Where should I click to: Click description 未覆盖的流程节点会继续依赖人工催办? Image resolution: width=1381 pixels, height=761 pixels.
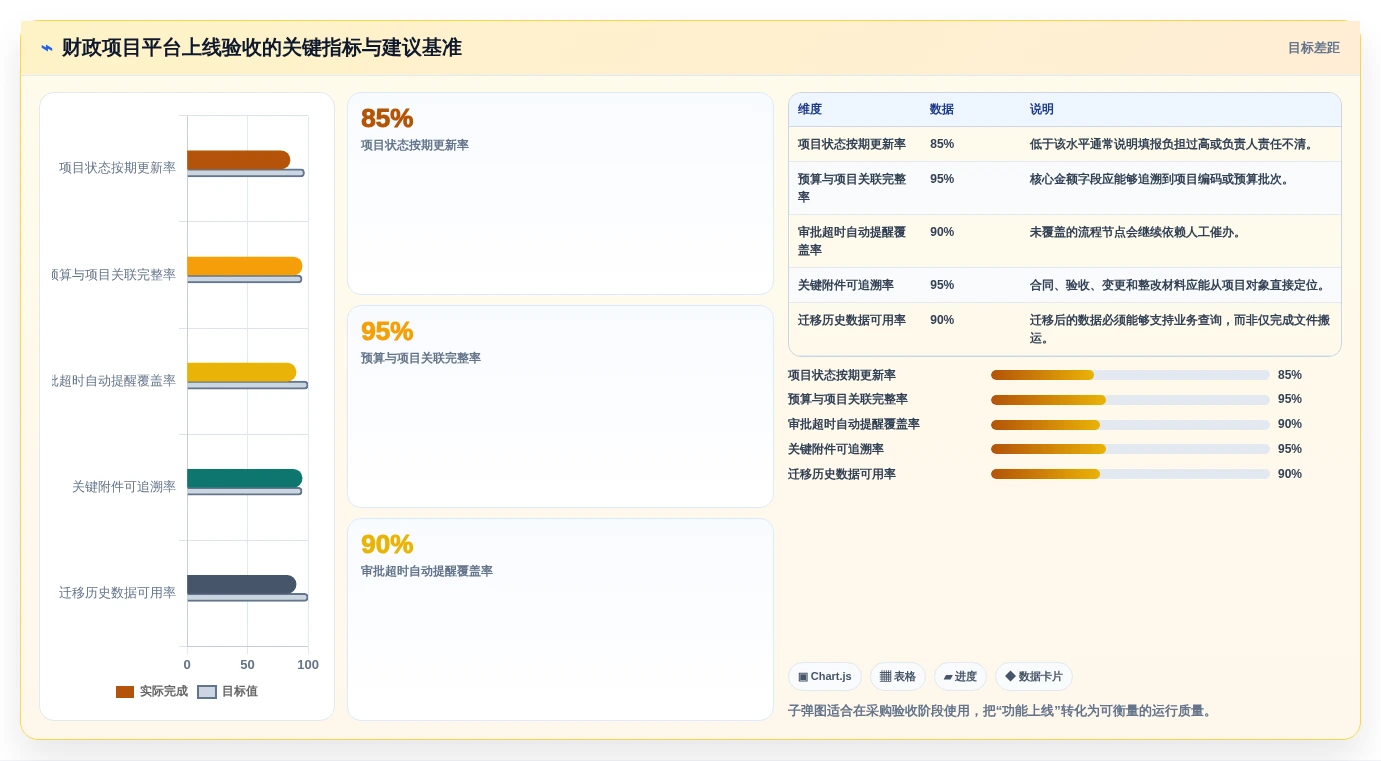1138,232
